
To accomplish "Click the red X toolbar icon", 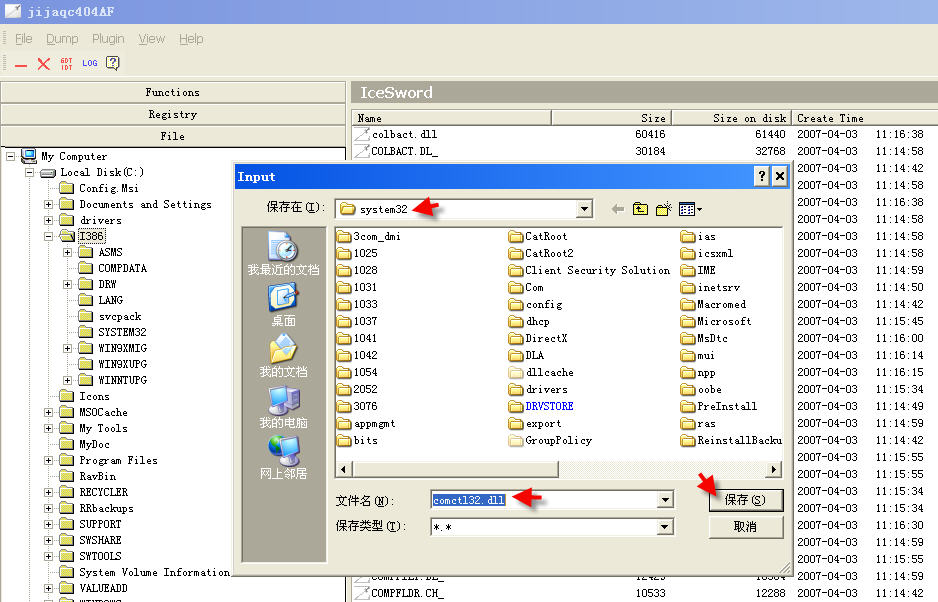I will [44, 63].
